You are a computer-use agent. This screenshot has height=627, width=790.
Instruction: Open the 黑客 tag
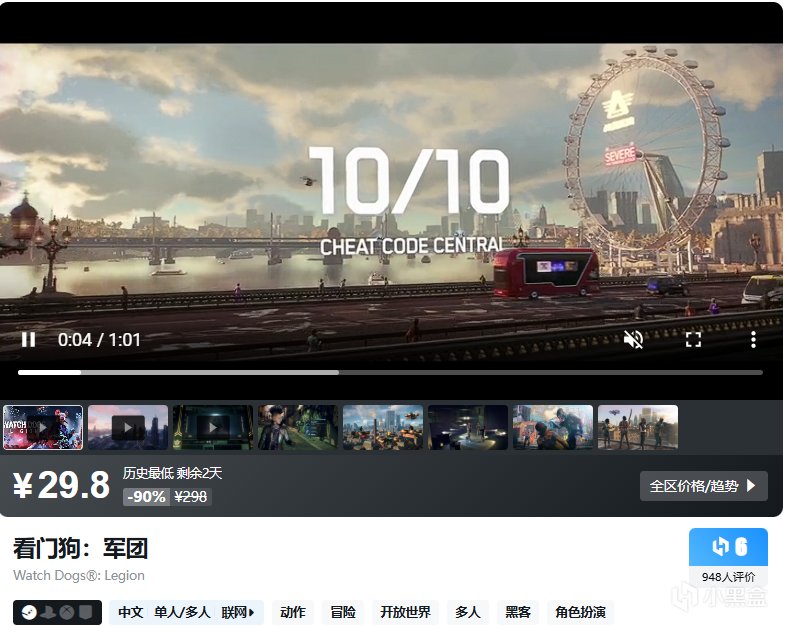(x=517, y=612)
